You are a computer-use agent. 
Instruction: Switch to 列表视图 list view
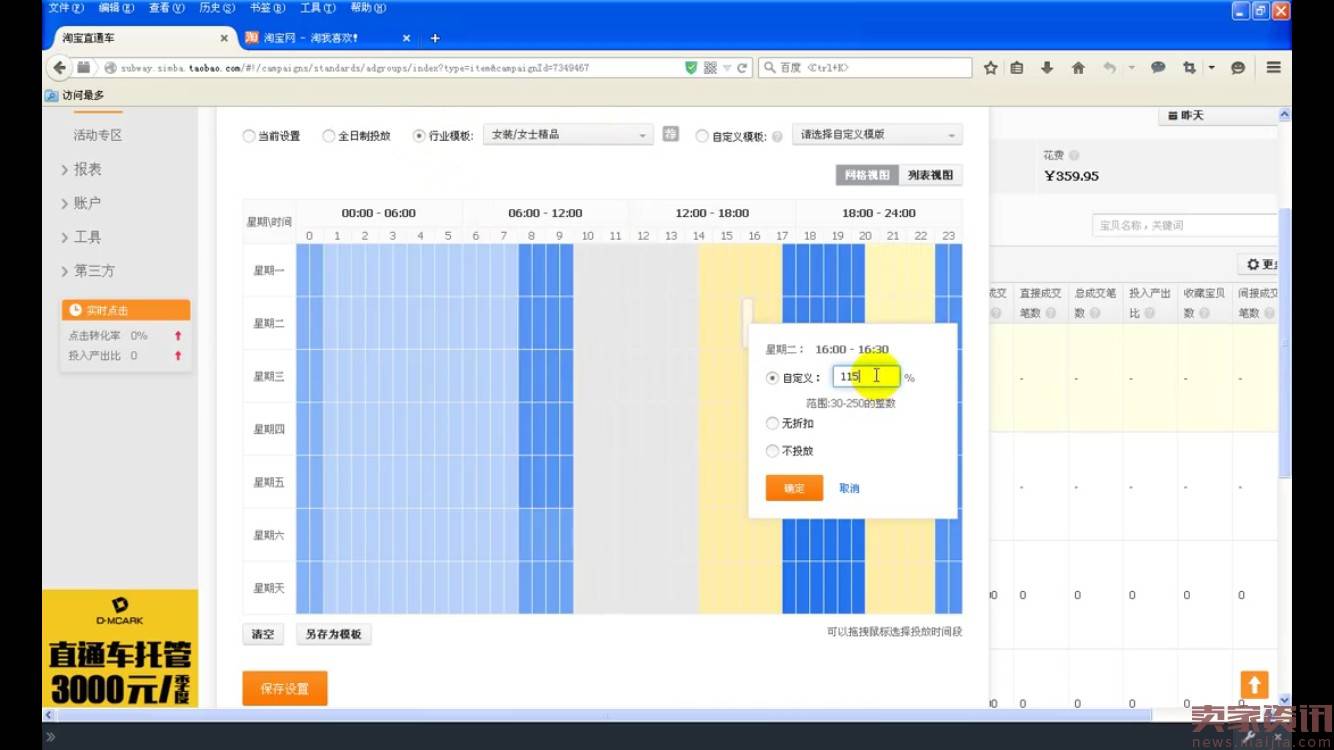click(x=930, y=175)
